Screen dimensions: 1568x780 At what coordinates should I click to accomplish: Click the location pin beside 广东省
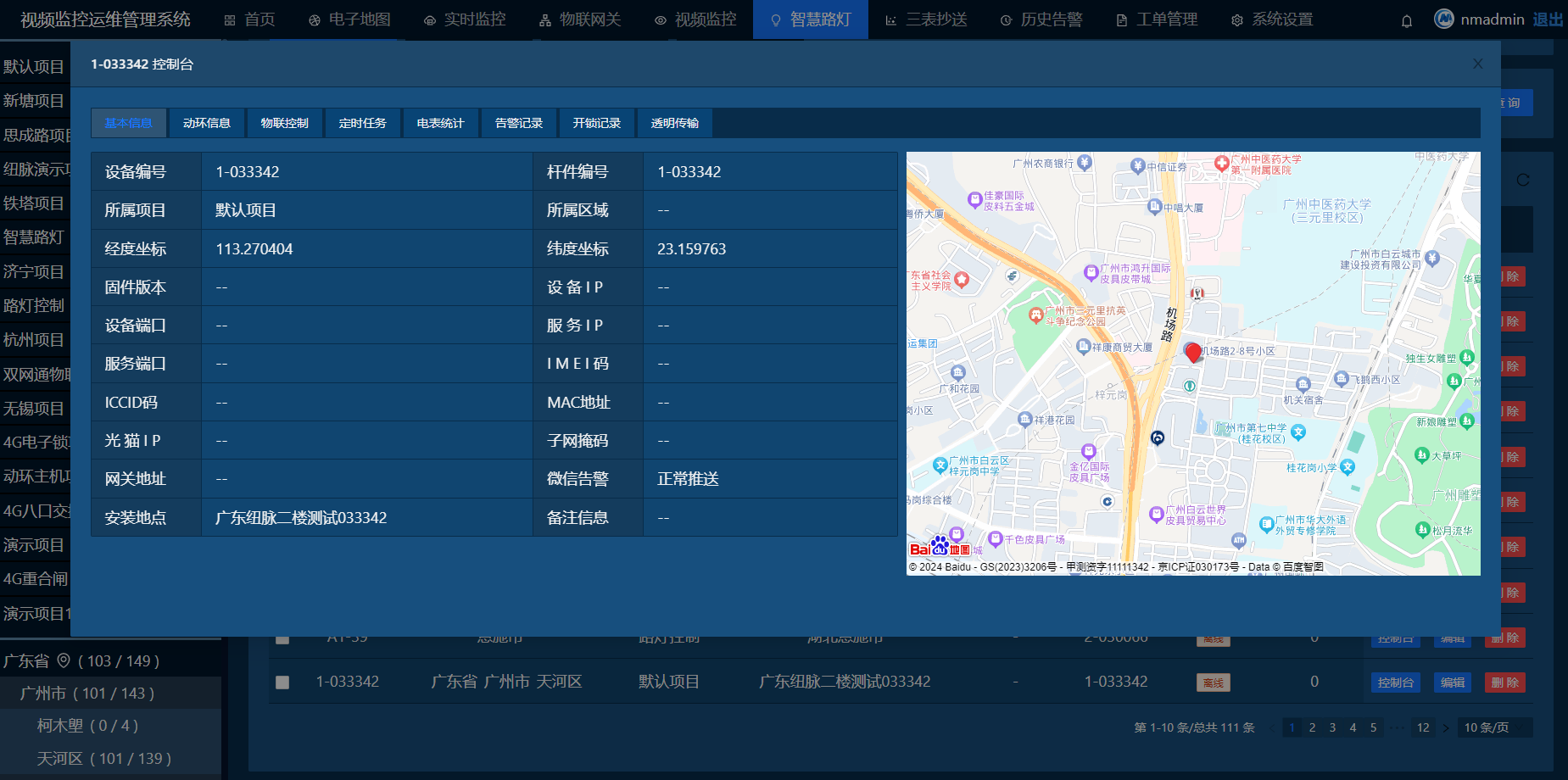coord(64,660)
